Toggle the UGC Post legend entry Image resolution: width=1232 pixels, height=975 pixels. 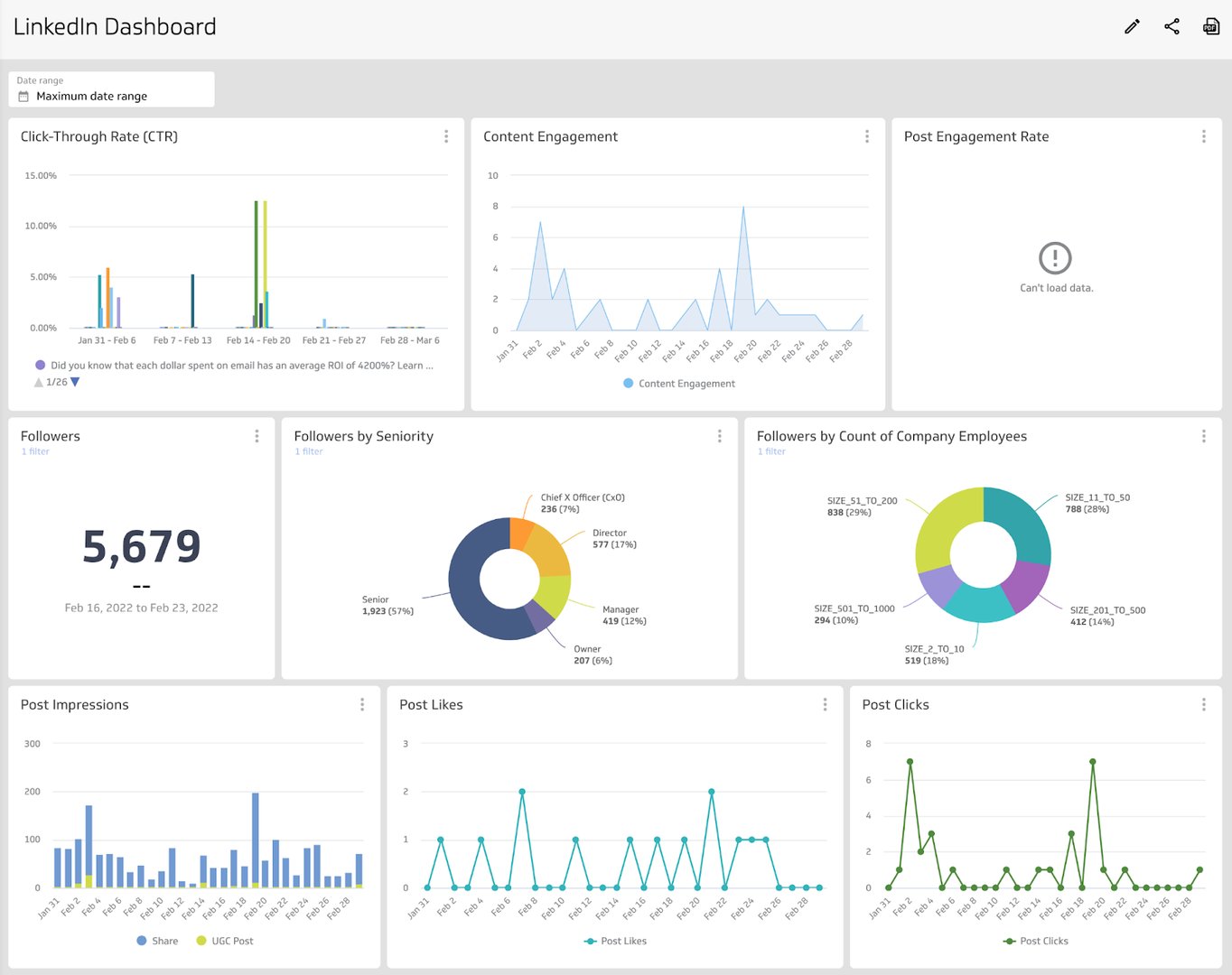224,941
